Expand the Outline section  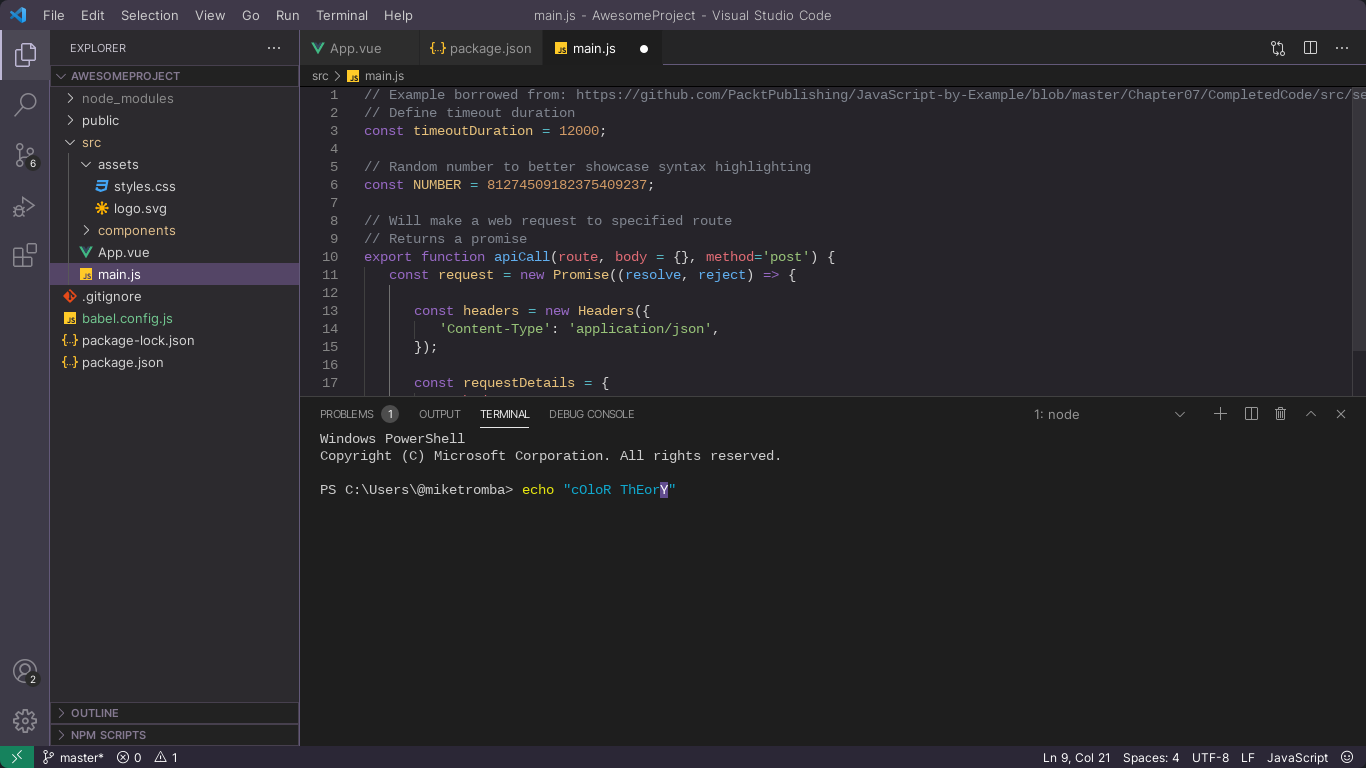(174, 713)
